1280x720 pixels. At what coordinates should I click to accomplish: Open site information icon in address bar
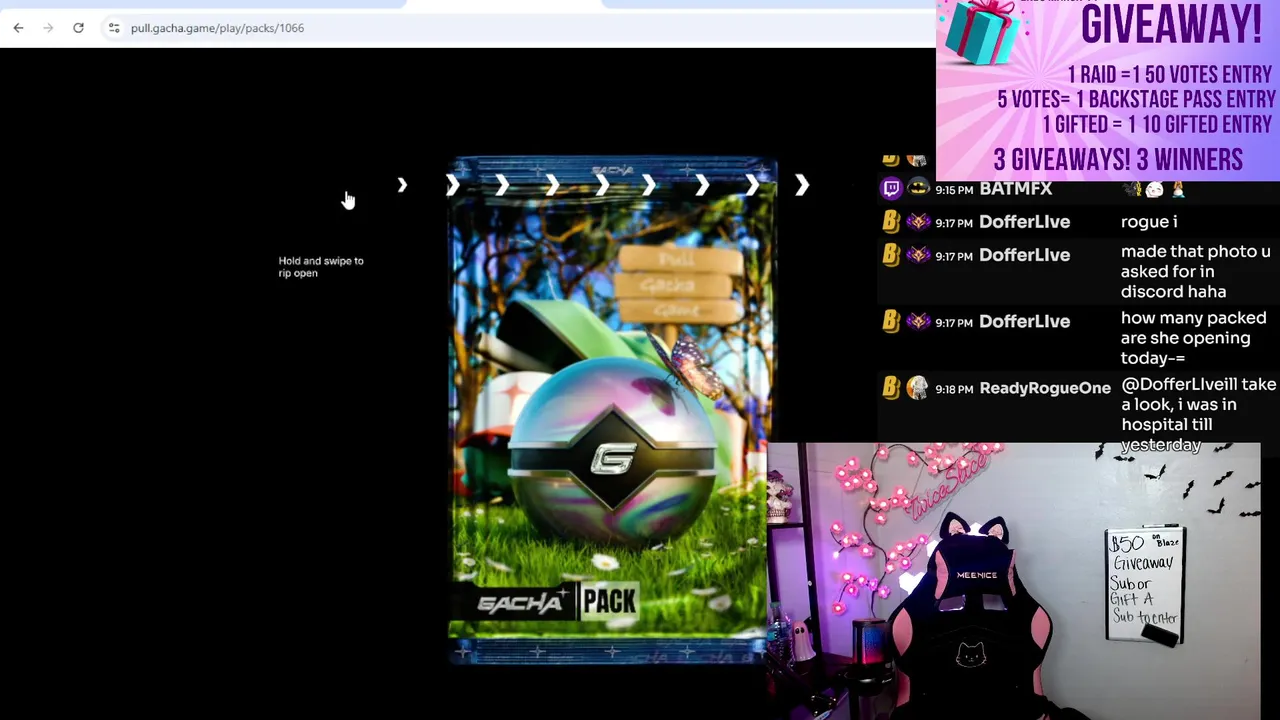point(114,28)
